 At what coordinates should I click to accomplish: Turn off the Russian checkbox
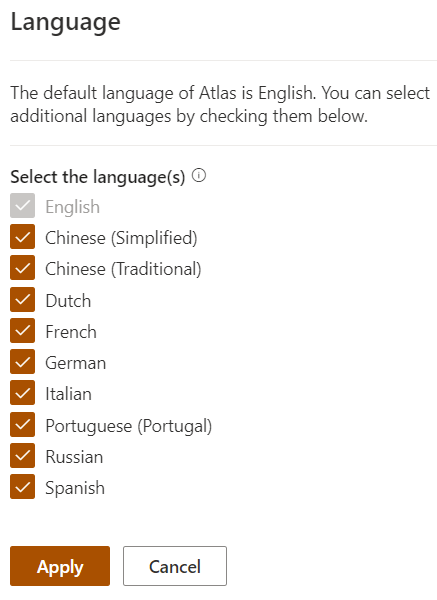[x=23, y=456]
